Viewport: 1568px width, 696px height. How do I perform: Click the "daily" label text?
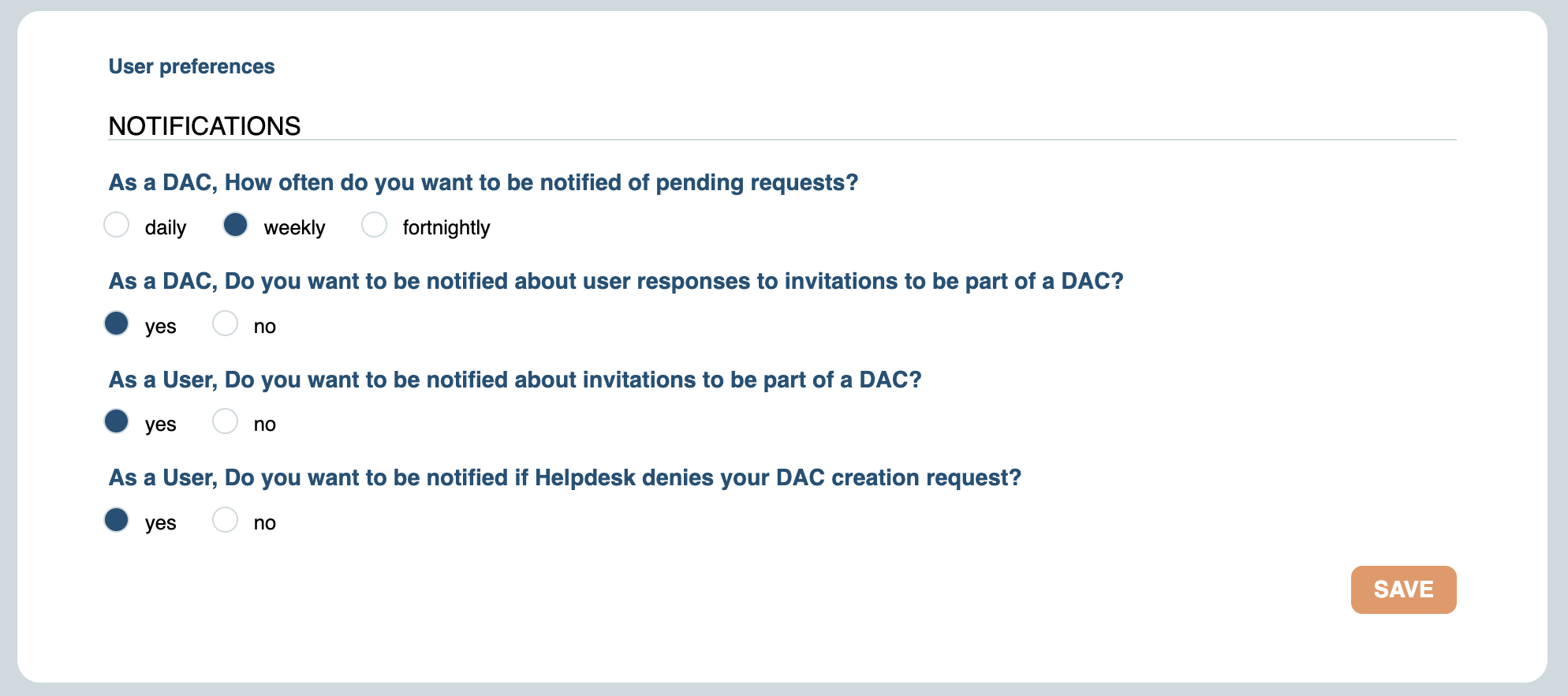(x=166, y=228)
